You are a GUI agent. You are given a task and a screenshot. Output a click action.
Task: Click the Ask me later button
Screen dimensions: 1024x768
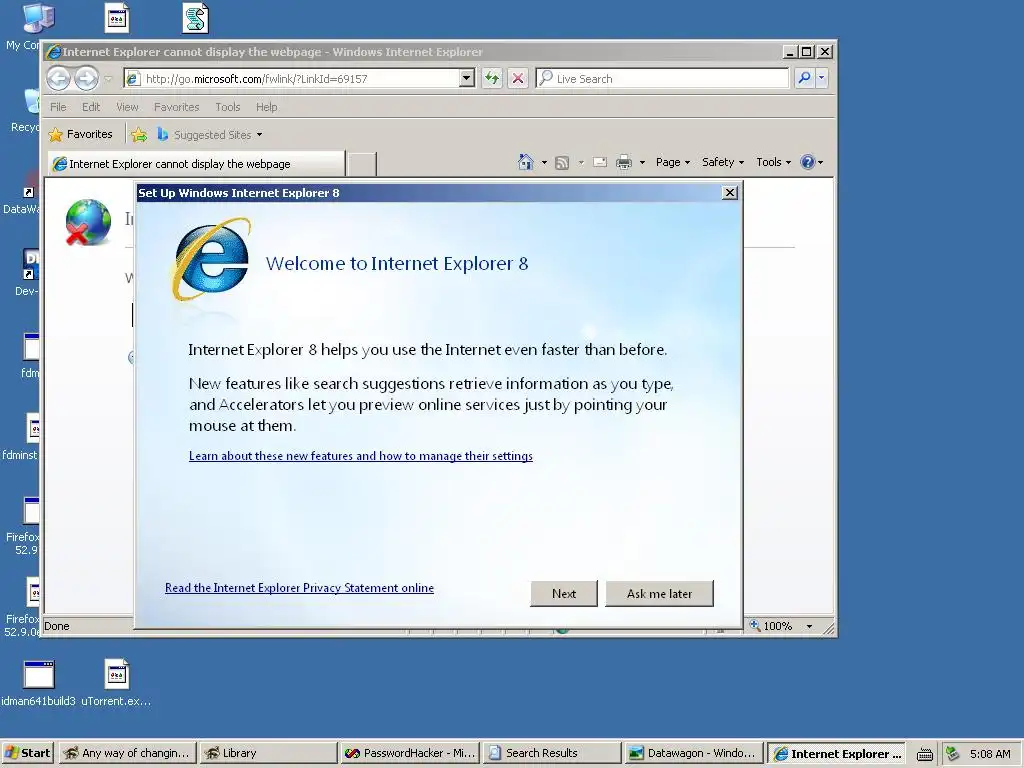[660, 594]
